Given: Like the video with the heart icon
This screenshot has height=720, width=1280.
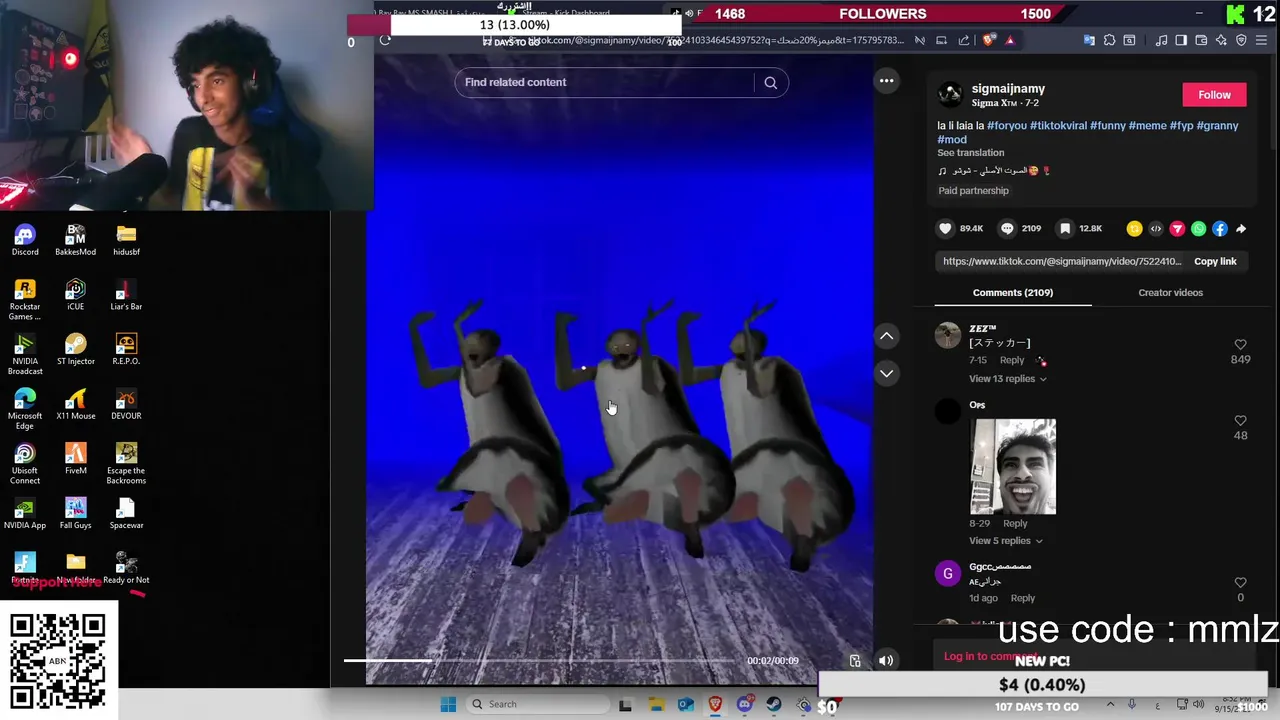Looking at the screenshot, I should pyautogui.click(x=945, y=228).
